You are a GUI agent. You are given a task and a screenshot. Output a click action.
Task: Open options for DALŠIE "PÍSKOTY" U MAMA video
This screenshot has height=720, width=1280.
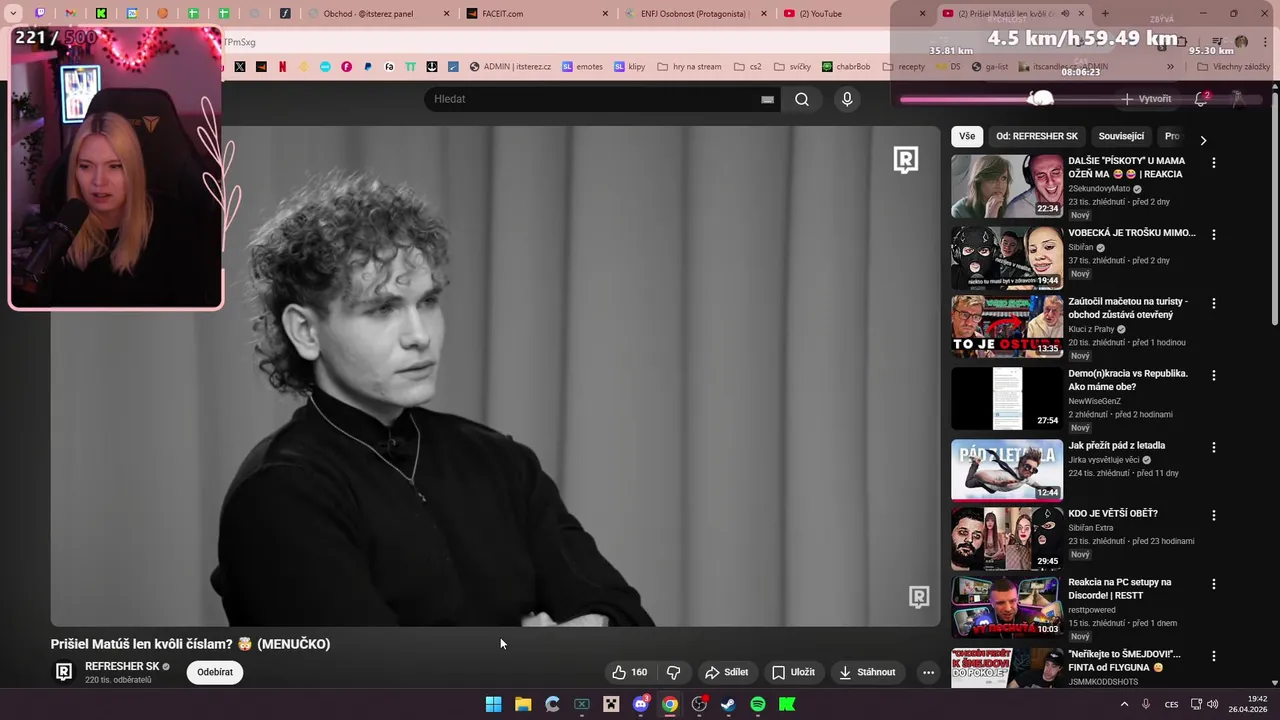1214,163
